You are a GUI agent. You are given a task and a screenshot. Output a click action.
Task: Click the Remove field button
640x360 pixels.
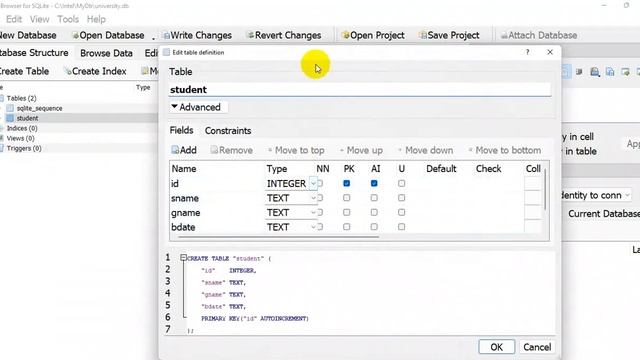pos(231,150)
